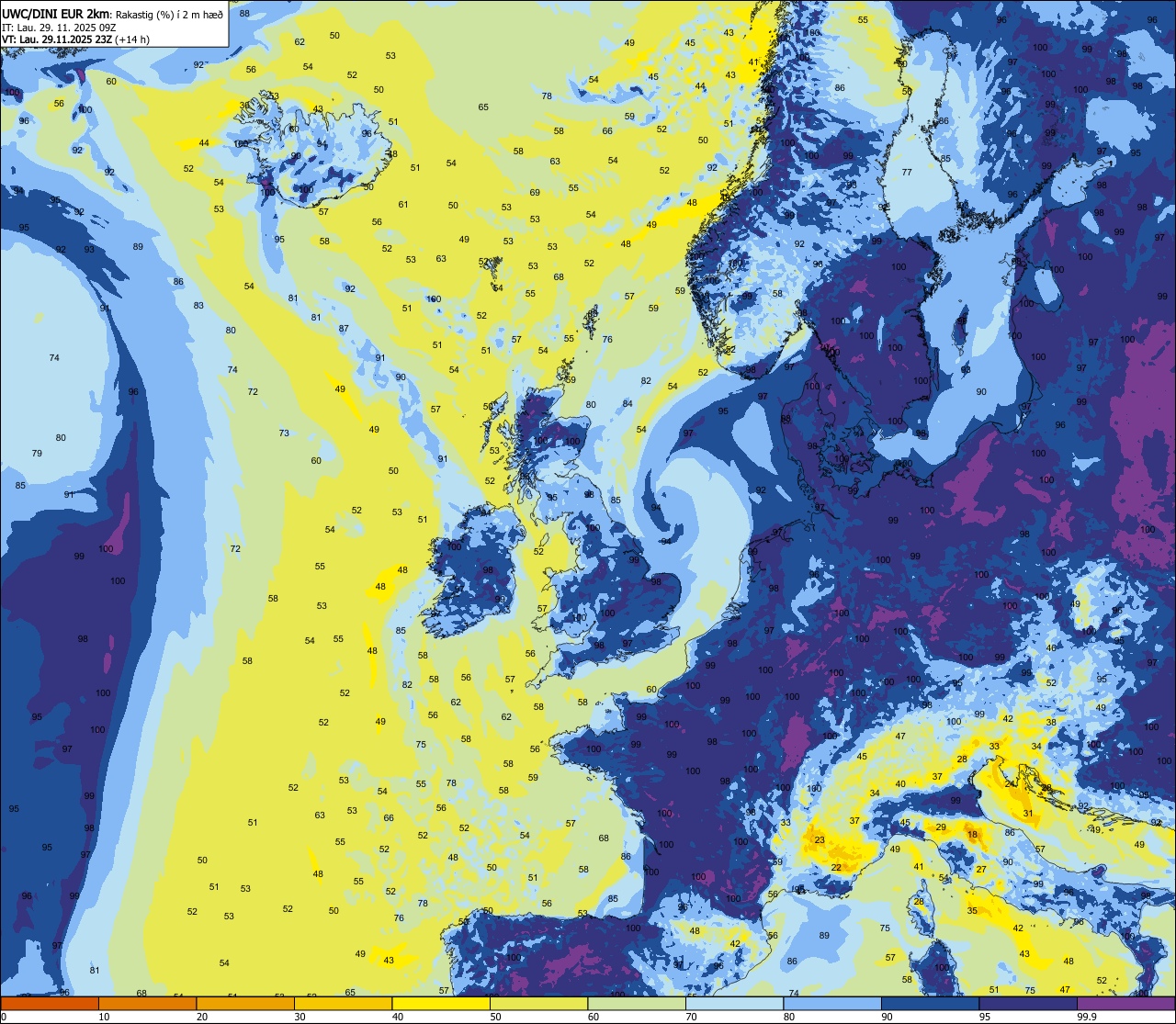Pick the purple legend swatch above 99.9

[x=1125, y=1003]
